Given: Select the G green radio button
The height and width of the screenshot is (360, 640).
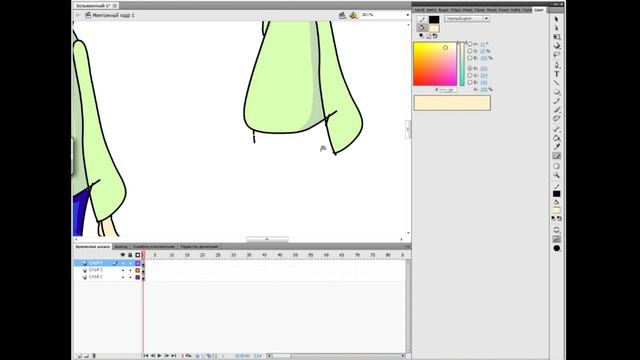Looking at the screenshot, I should coord(470,76).
